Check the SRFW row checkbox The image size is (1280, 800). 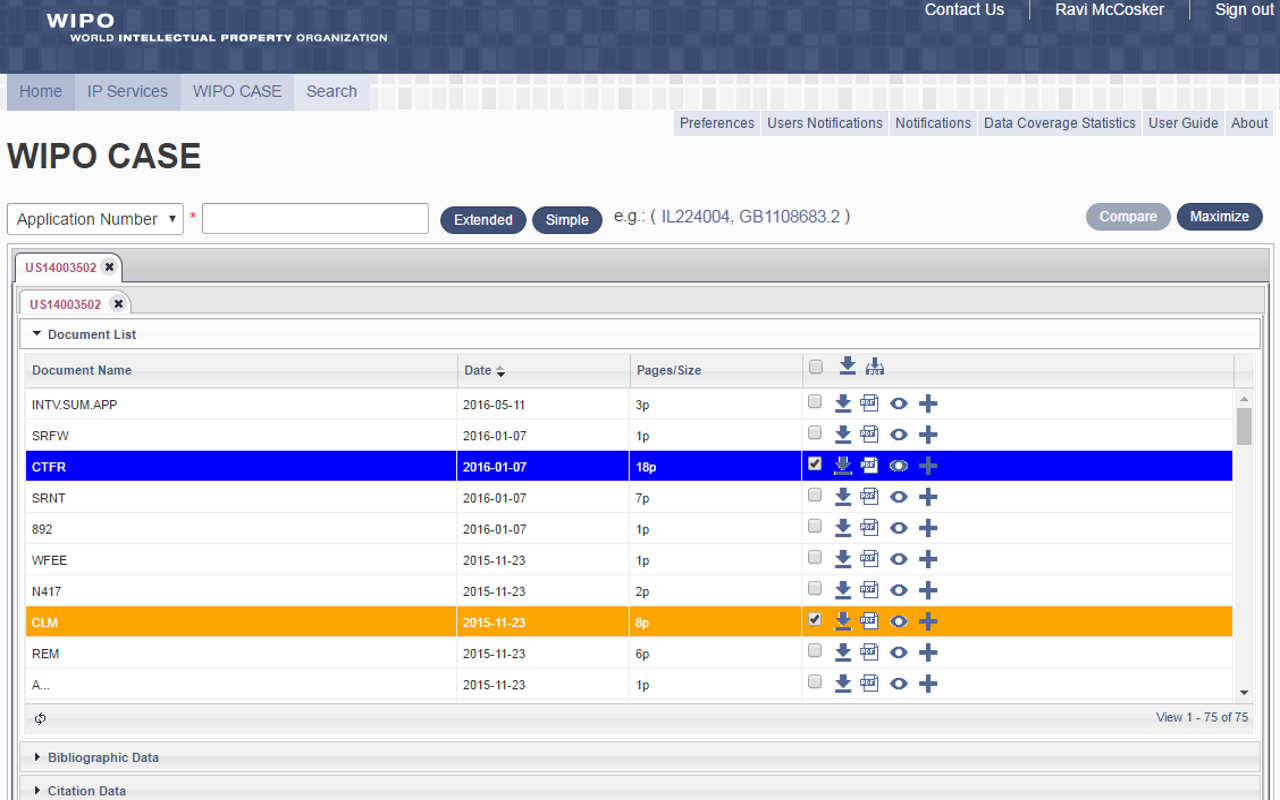(x=815, y=433)
